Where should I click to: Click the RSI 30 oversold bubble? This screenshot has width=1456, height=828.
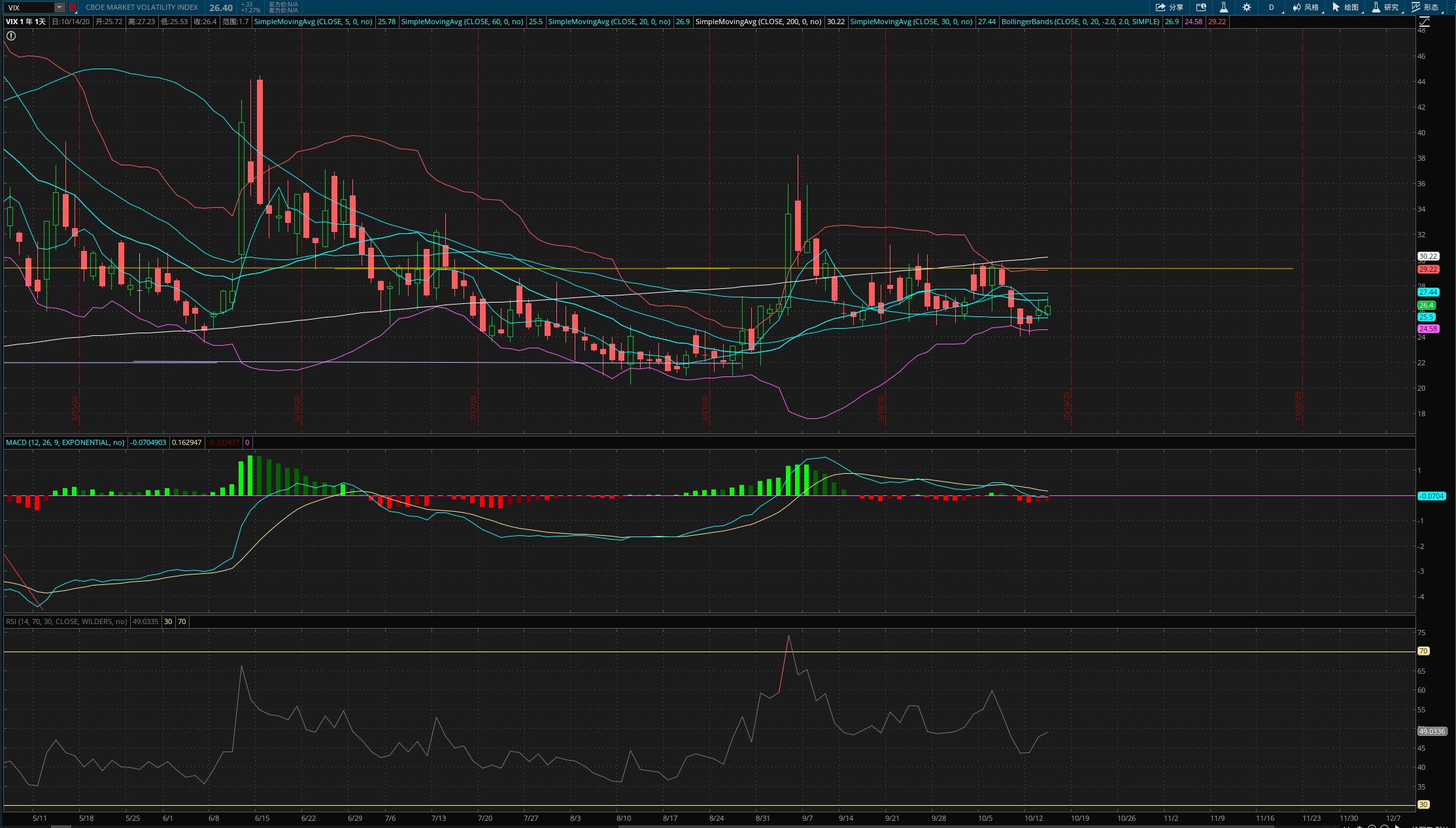[x=1423, y=804]
